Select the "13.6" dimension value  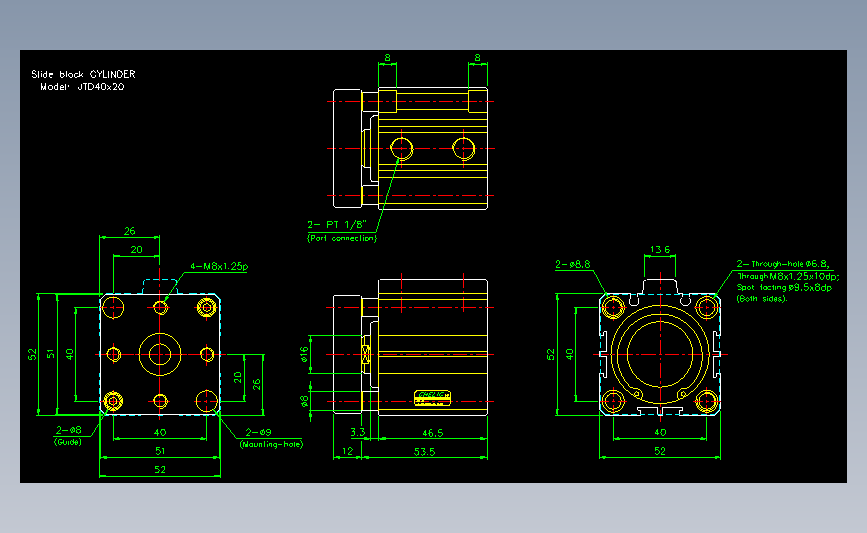click(x=660, y=250)
